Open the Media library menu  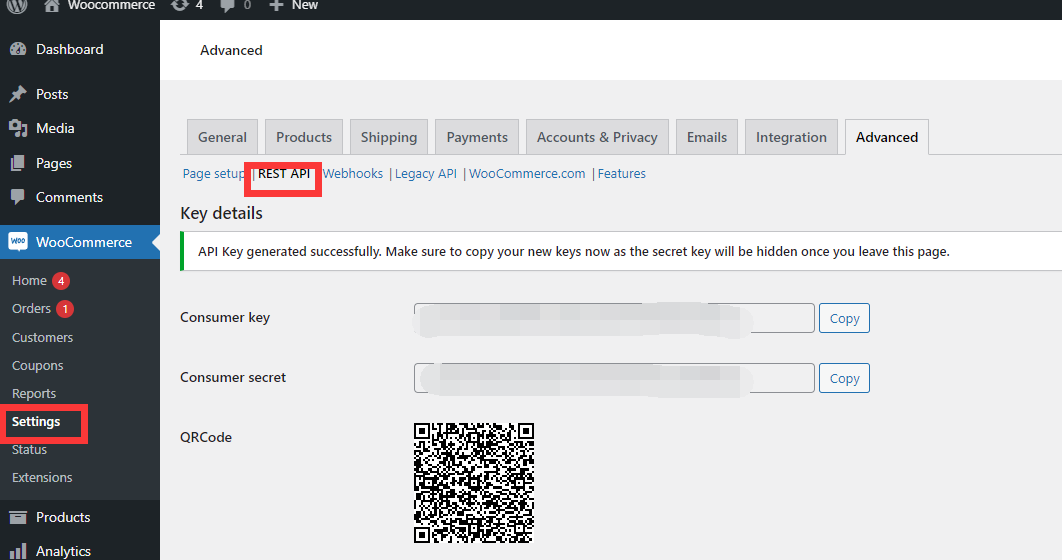tap(55, 128)
